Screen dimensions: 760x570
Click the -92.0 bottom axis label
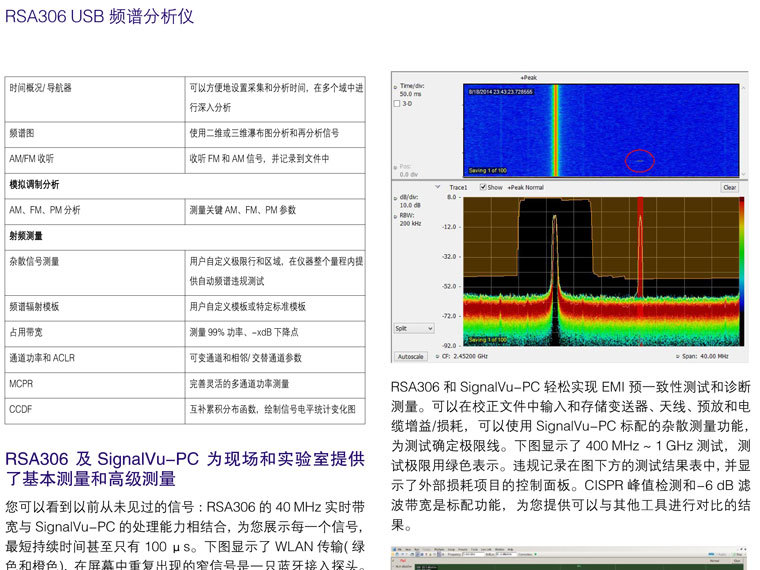[449, 346]
